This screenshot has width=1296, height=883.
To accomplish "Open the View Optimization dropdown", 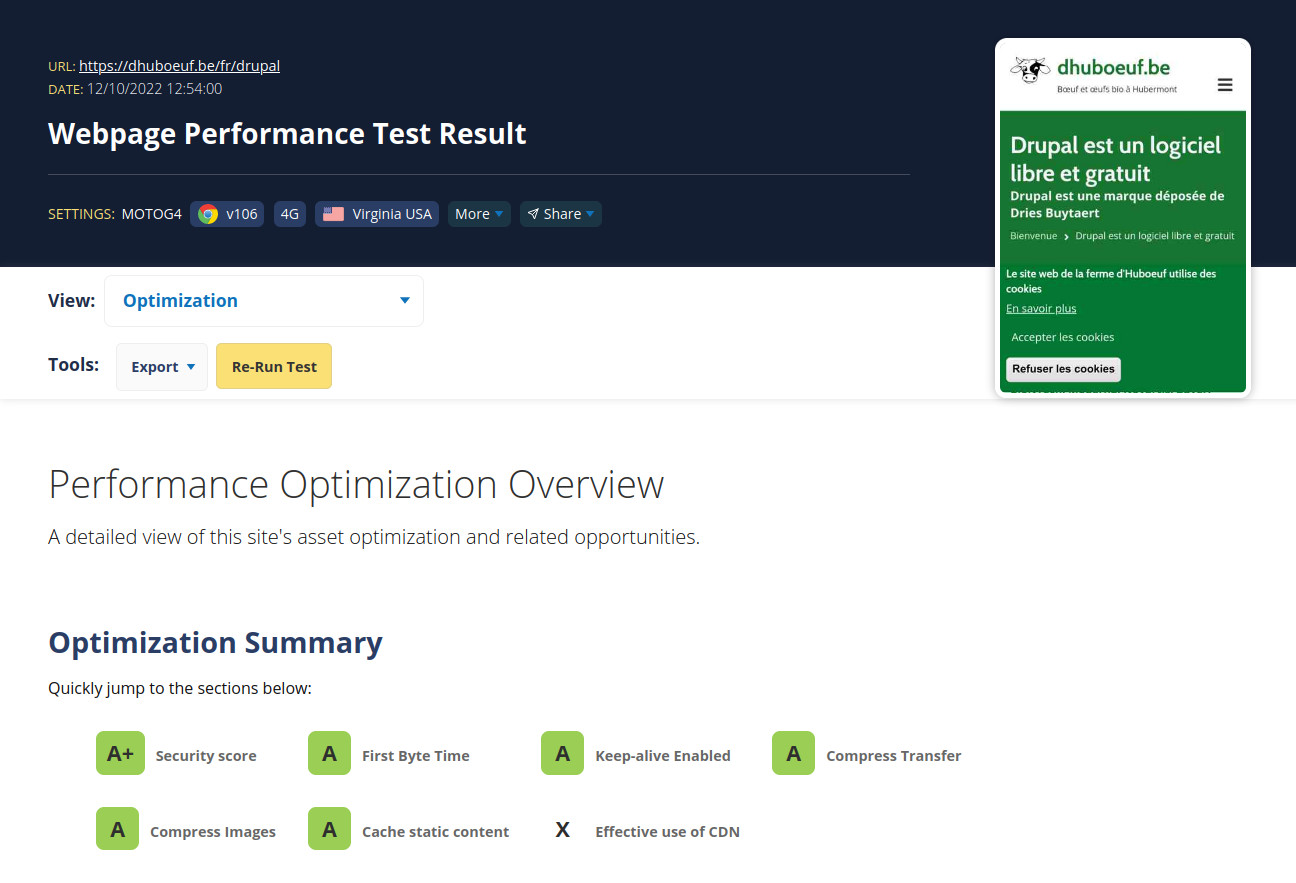I will click(264, 300).
